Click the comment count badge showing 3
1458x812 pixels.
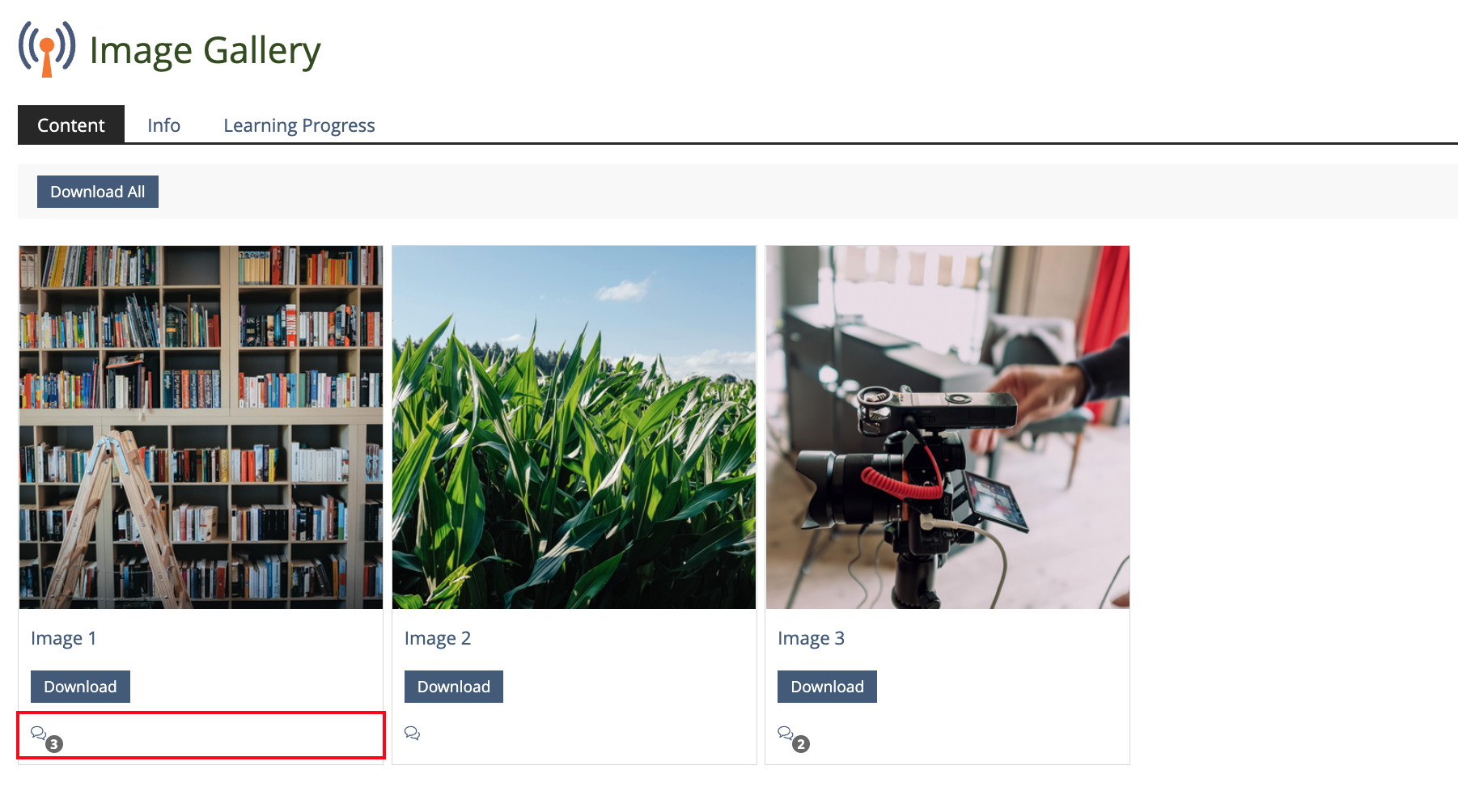[54, 744]
